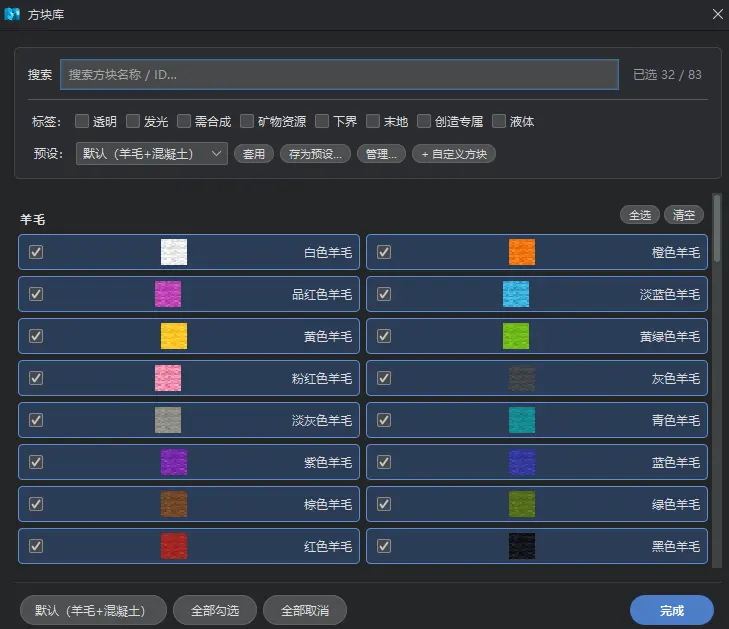
Task: Enable the 液体 tag filter
Action: [x=499, y=121]
